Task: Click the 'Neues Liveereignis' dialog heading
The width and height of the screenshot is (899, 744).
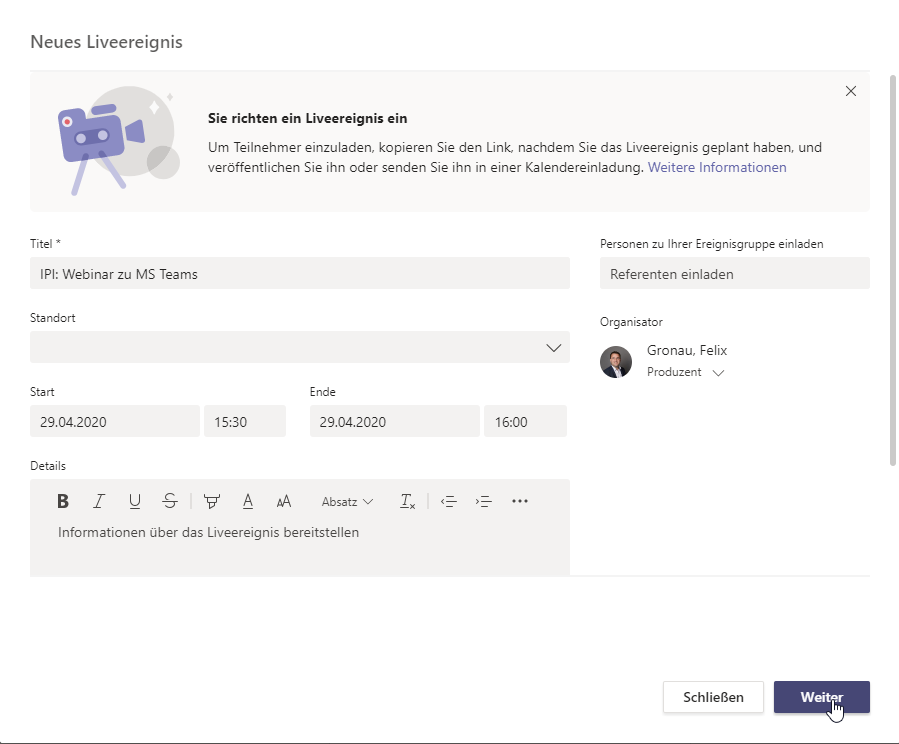Action: [106, 42]
